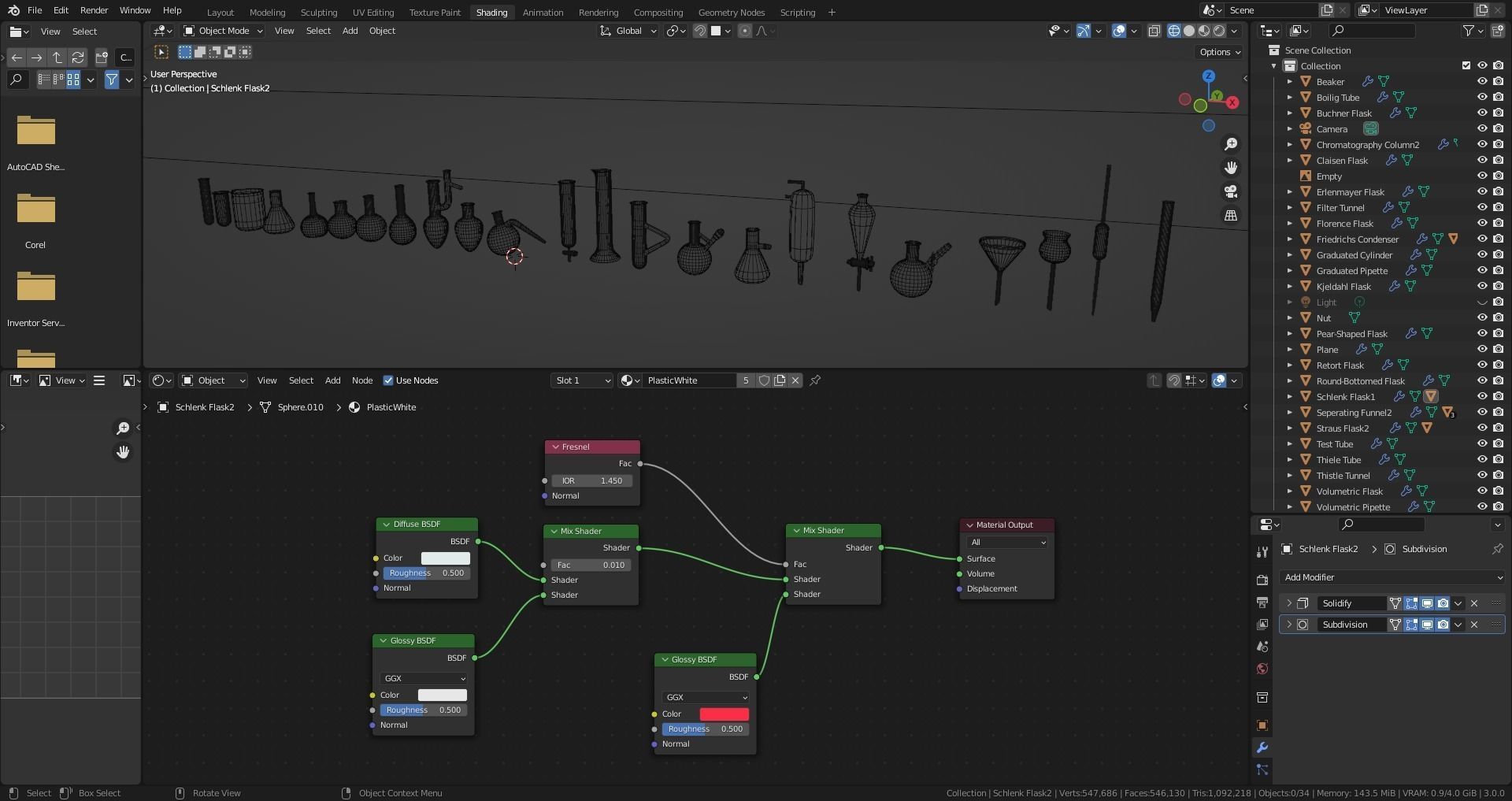Switch to the Geometry Nodes workspace tab
The image size is (1512, 801).
[x=731, y=12]
